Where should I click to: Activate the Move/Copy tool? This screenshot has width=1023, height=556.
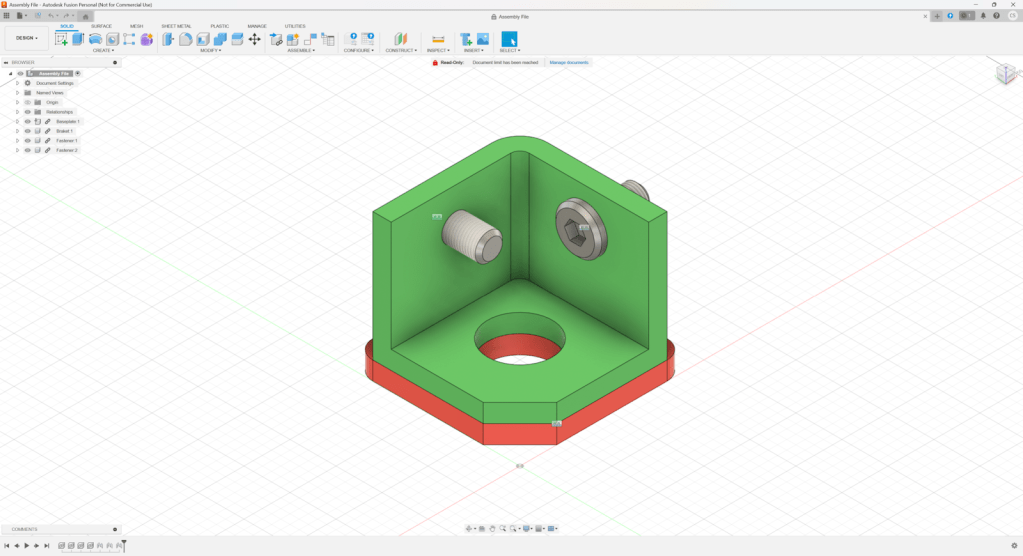coord(254,39)
